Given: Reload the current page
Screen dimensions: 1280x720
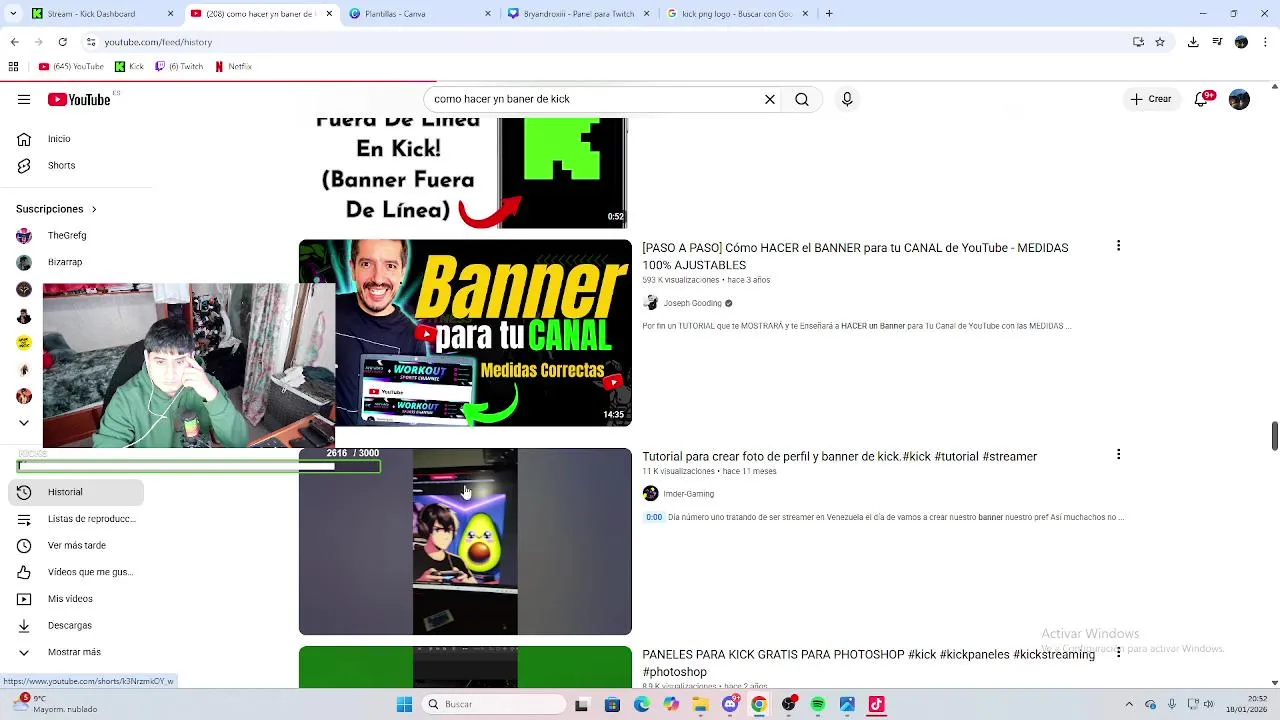Looking at the screenshot, I should [x=62, y=42].
